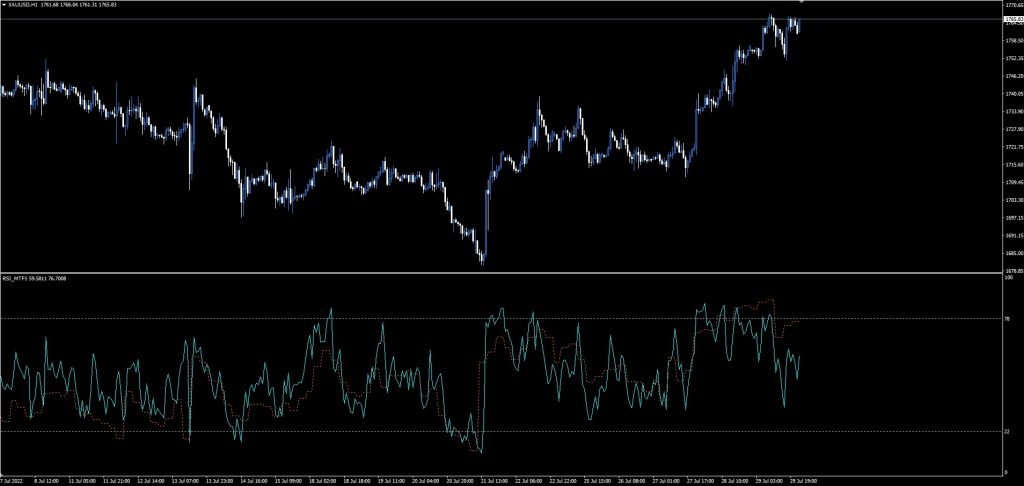Screen dimensions: 1024x486
Task: Click the 1727.90 price on the price scale
Action: (1012, 129)
